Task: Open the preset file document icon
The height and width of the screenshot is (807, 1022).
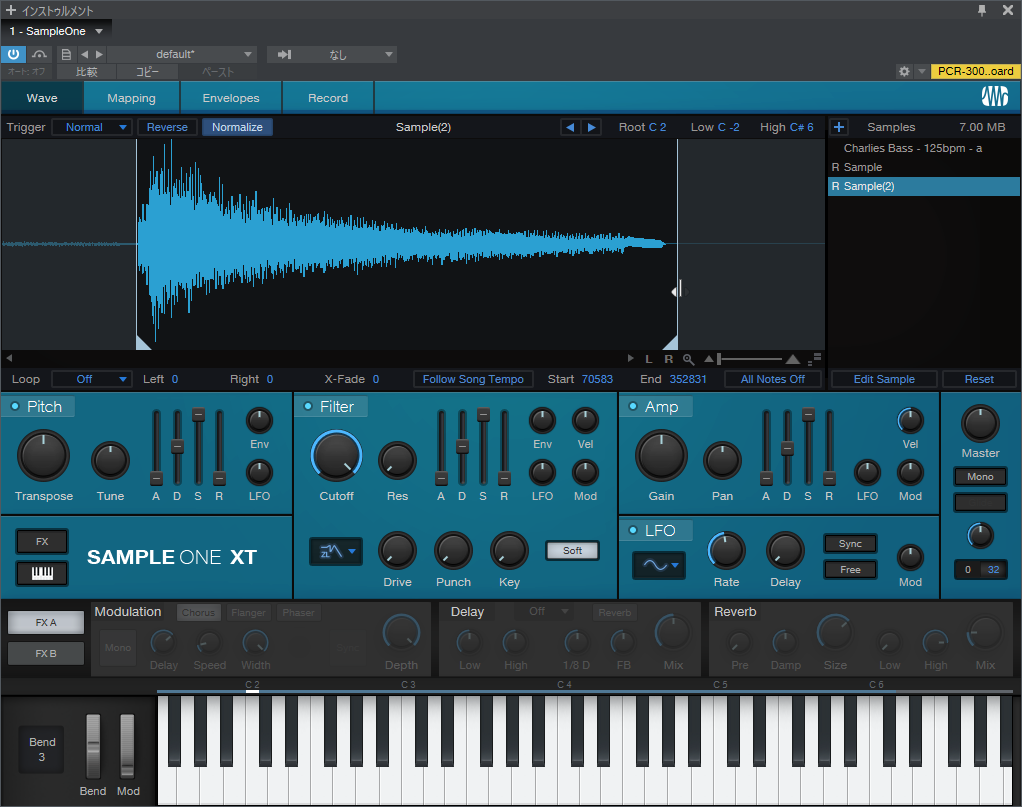Action: (x=66, y=55)
